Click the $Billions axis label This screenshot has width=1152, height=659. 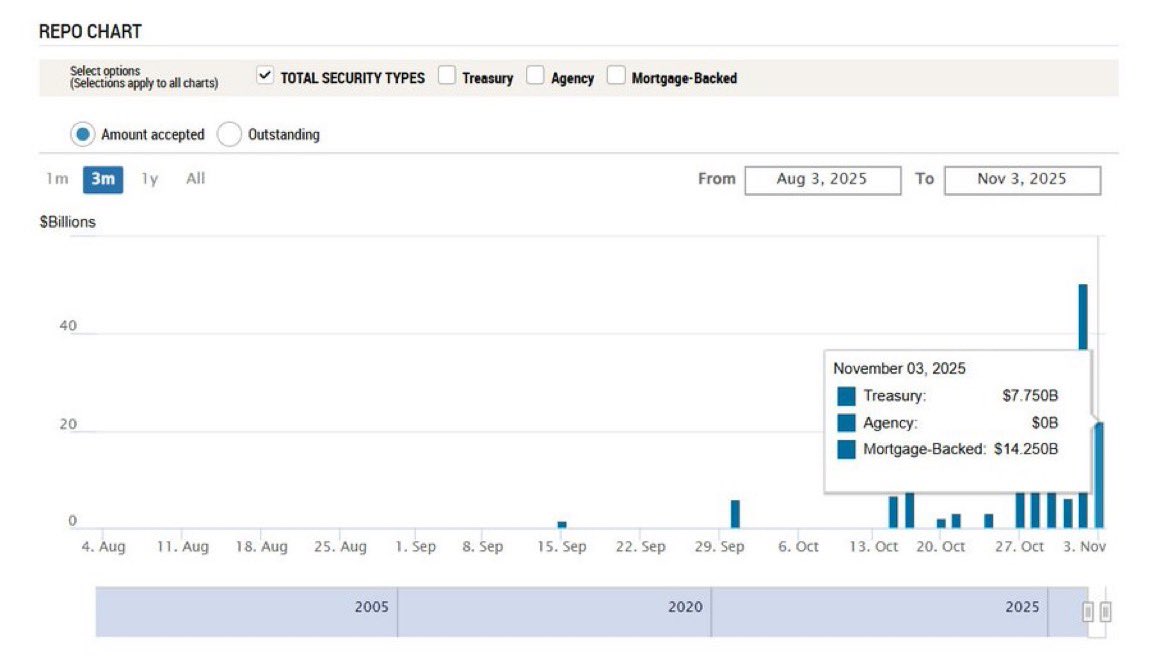pyautogui.click(x=68, y=222)
